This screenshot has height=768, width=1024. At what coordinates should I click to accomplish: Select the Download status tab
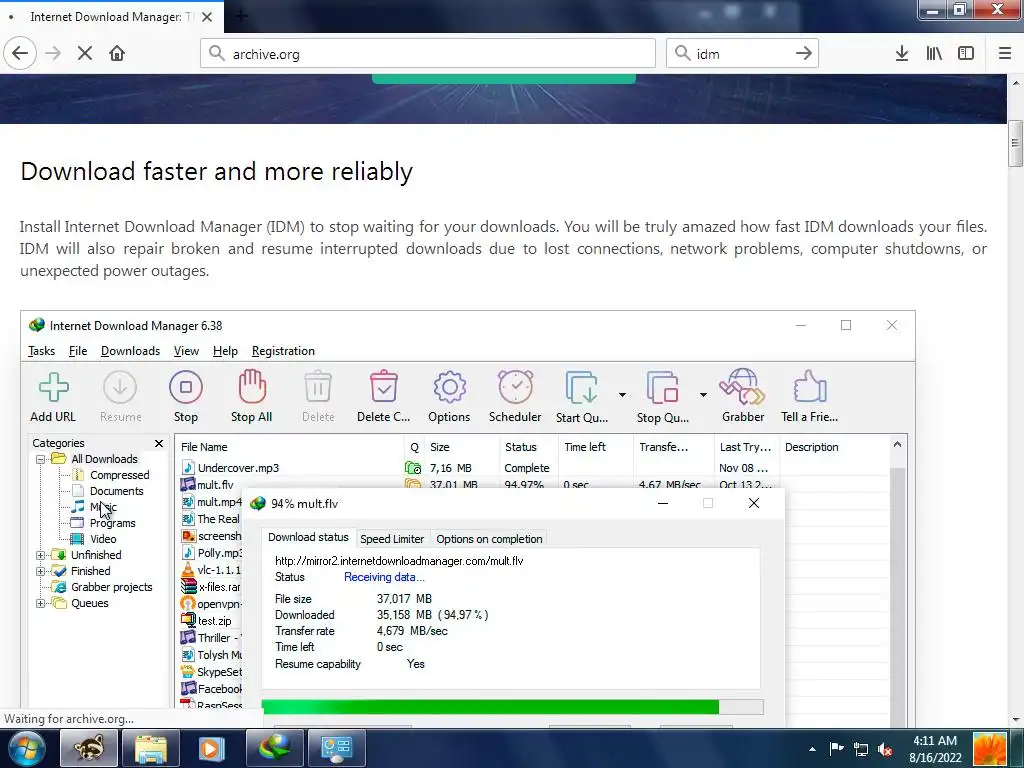308,537
